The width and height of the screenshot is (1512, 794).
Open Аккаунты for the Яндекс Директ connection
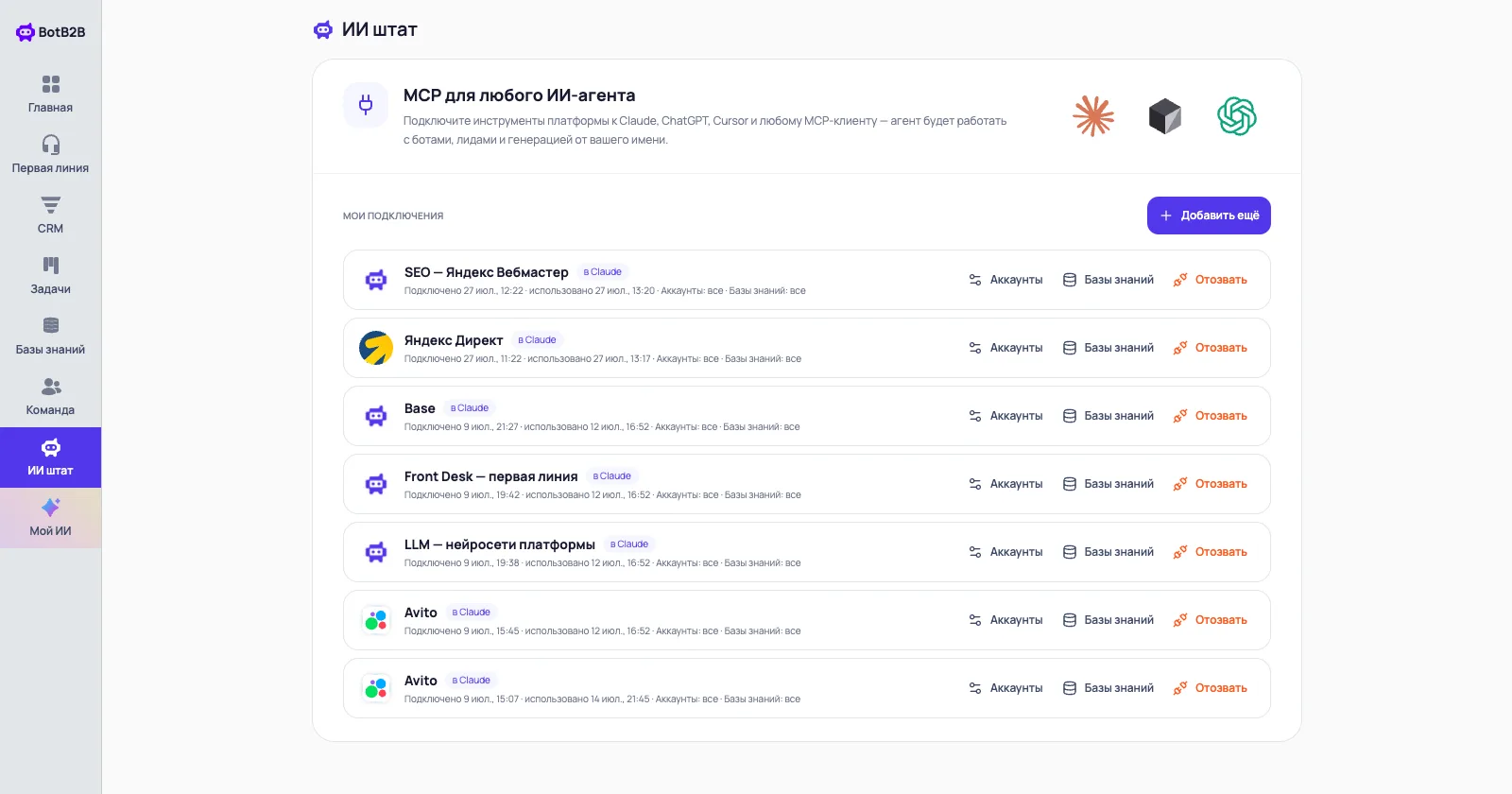pos(1005,348)
